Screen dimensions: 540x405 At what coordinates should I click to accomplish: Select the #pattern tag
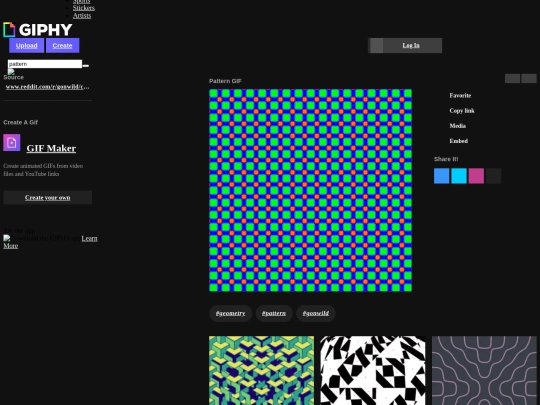(274, 313)
